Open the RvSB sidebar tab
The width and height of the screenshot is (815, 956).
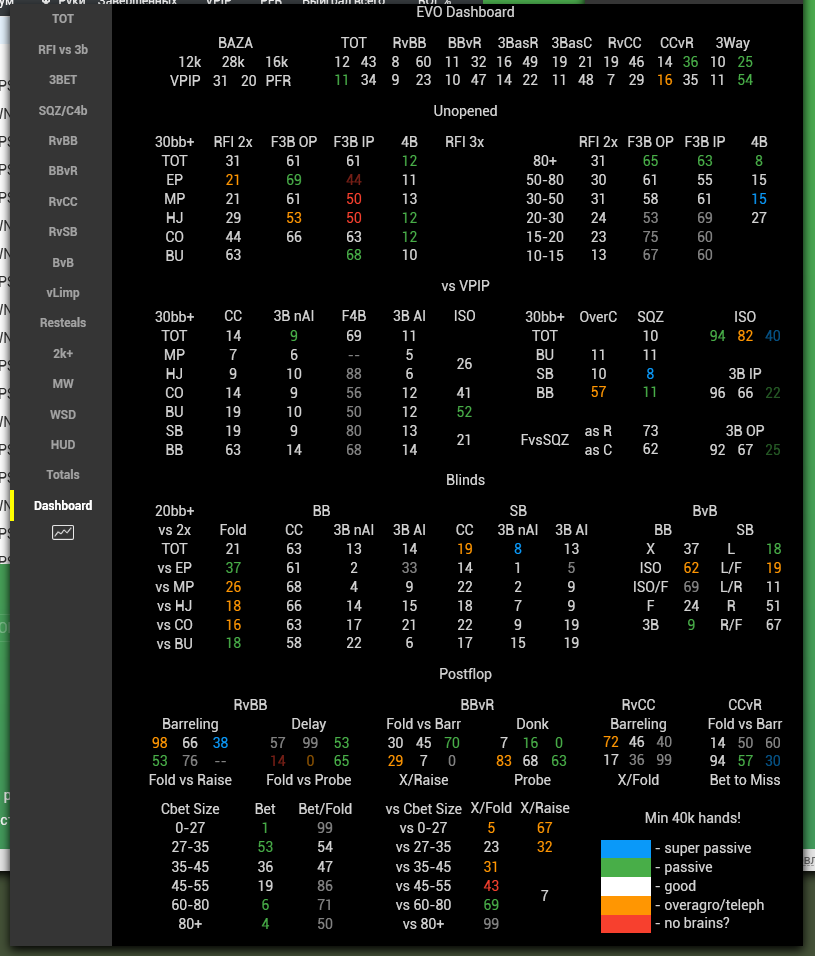[63, 232]
